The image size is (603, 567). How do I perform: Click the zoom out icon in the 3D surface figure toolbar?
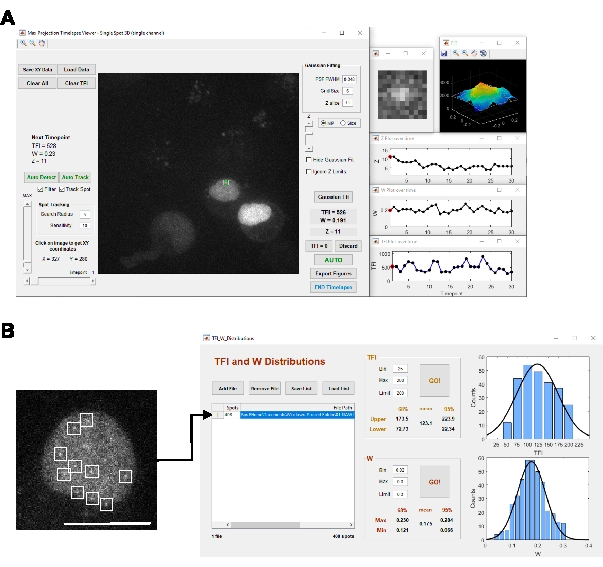pos(464,55)
